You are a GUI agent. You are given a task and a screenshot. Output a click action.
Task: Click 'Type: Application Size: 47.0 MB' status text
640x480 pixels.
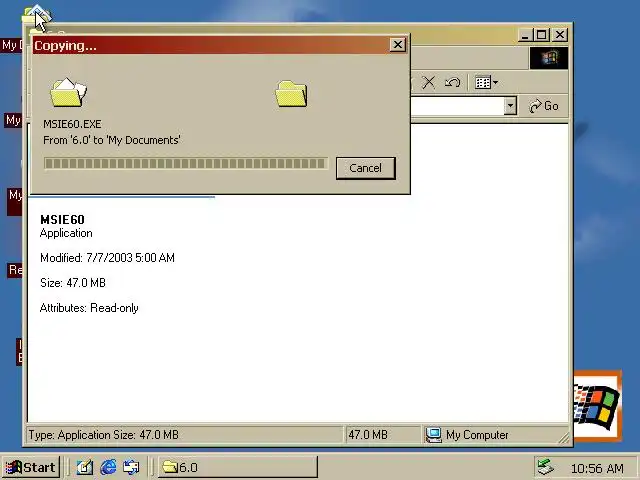[x=104, y=435]
